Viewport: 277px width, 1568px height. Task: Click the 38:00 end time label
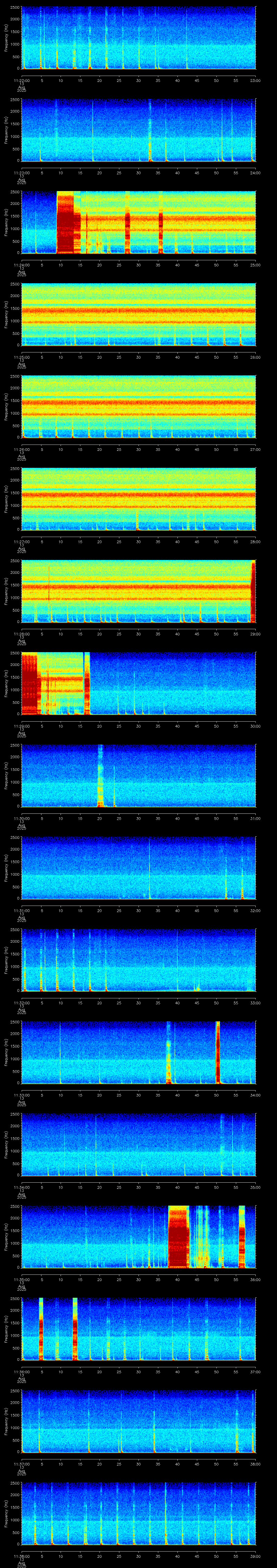(256, 1464)
